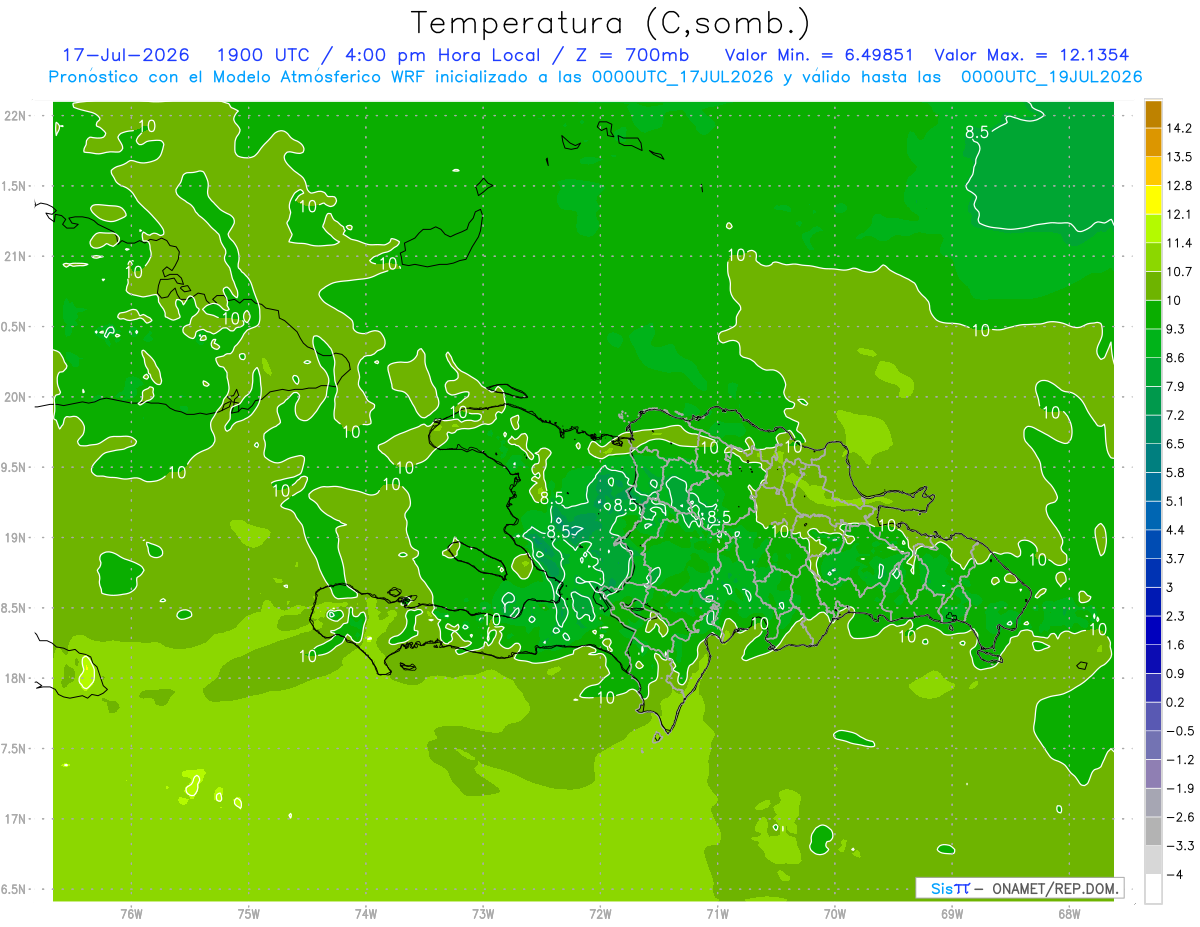
Task: Click the 68W longitude axis label
Action: tap(1069, 913)
